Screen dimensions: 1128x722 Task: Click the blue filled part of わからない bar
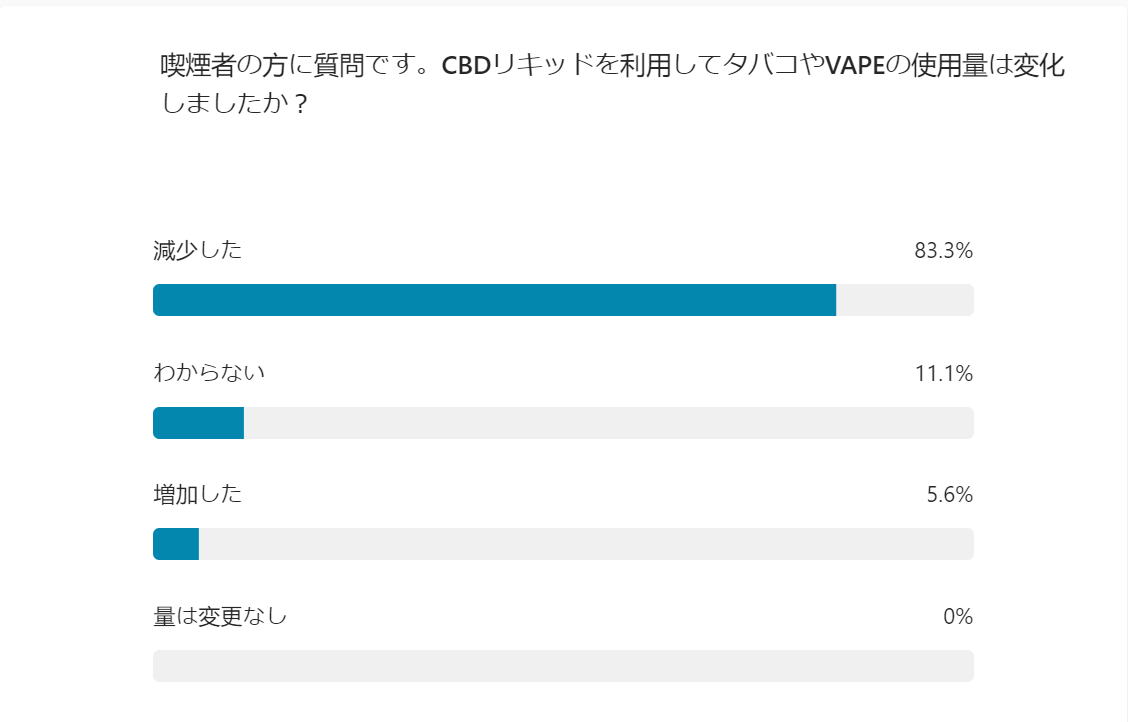tap(198, 423)
